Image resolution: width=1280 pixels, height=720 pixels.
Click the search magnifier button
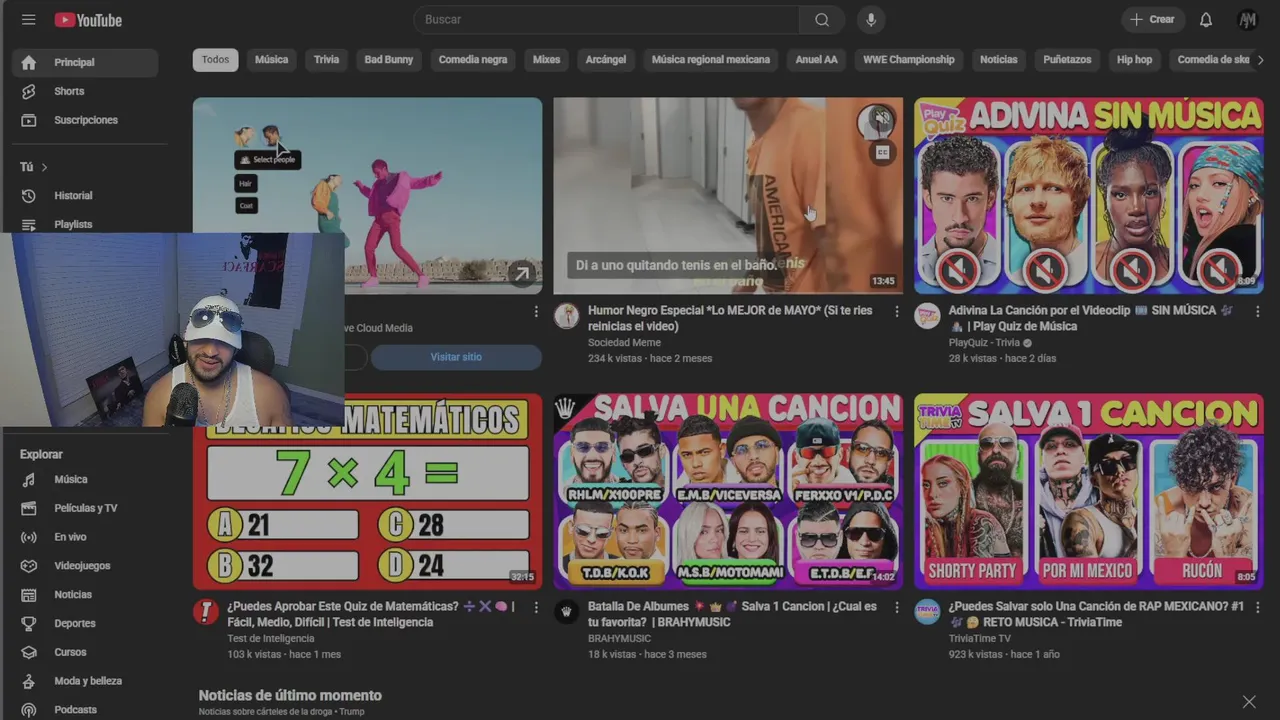(x=822, y=20)
